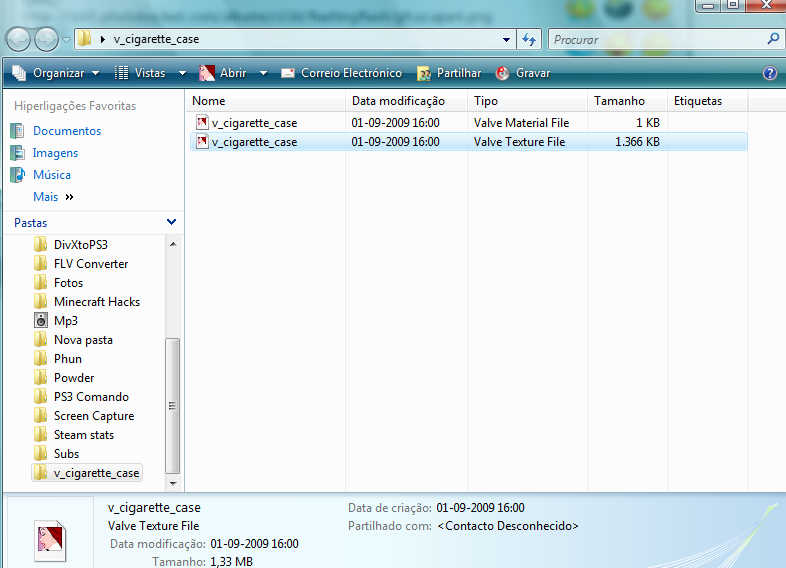Select the FLV Converter folder
Screen dimensions: 786x568
91,264
